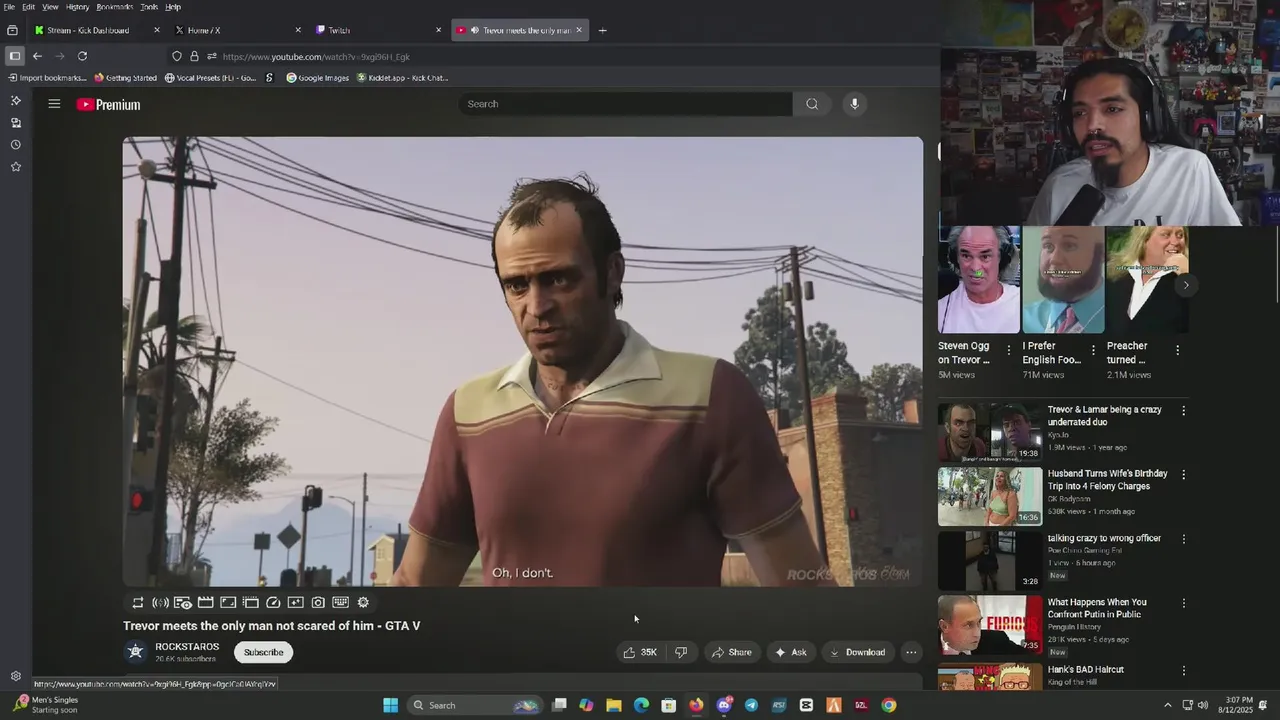Screen dimensions: 1280x720
Task: Show next shorts with the right chevron
Action: coord(1186,285)
